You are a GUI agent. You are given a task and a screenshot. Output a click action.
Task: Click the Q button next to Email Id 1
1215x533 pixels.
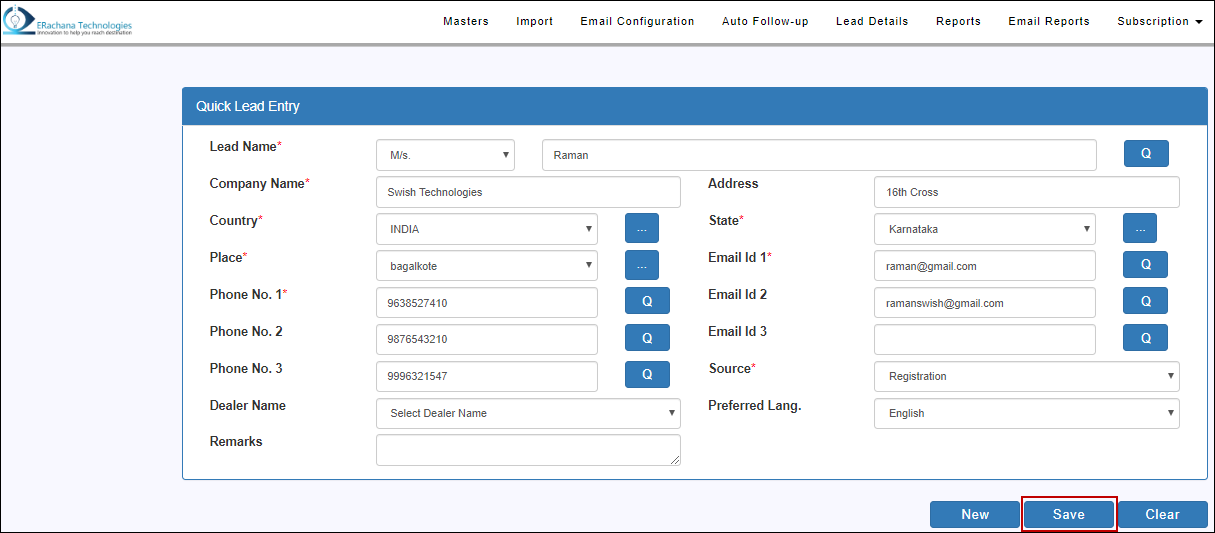tap(1146, 265)
